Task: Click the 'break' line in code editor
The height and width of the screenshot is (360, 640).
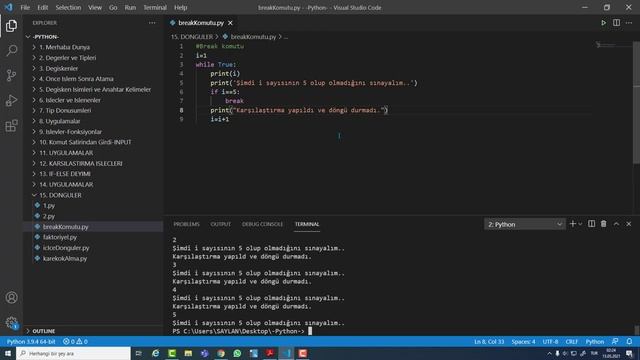Action: [234, 101]
